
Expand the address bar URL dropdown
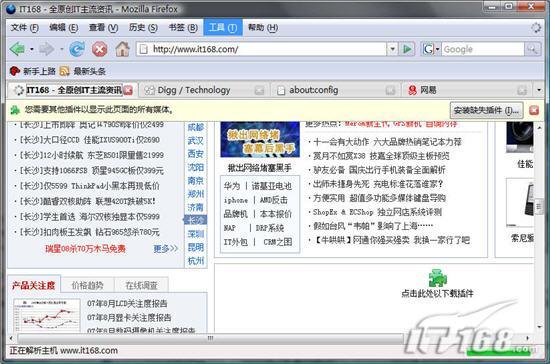393,49
